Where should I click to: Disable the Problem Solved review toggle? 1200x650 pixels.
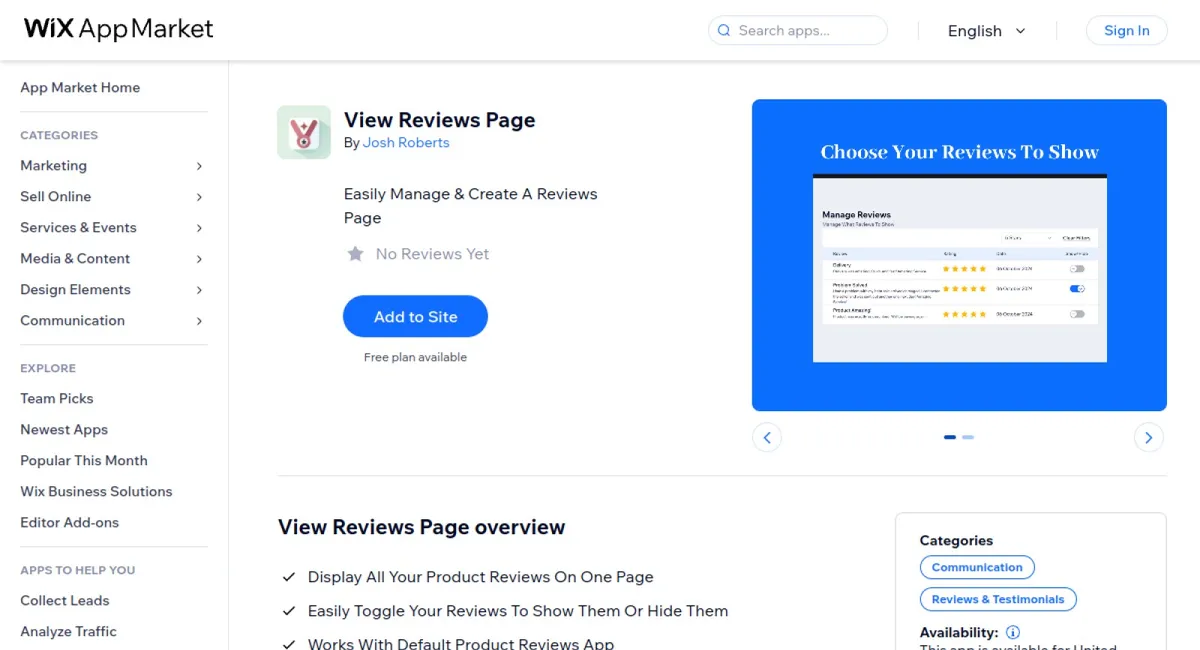click(1077, 288)
